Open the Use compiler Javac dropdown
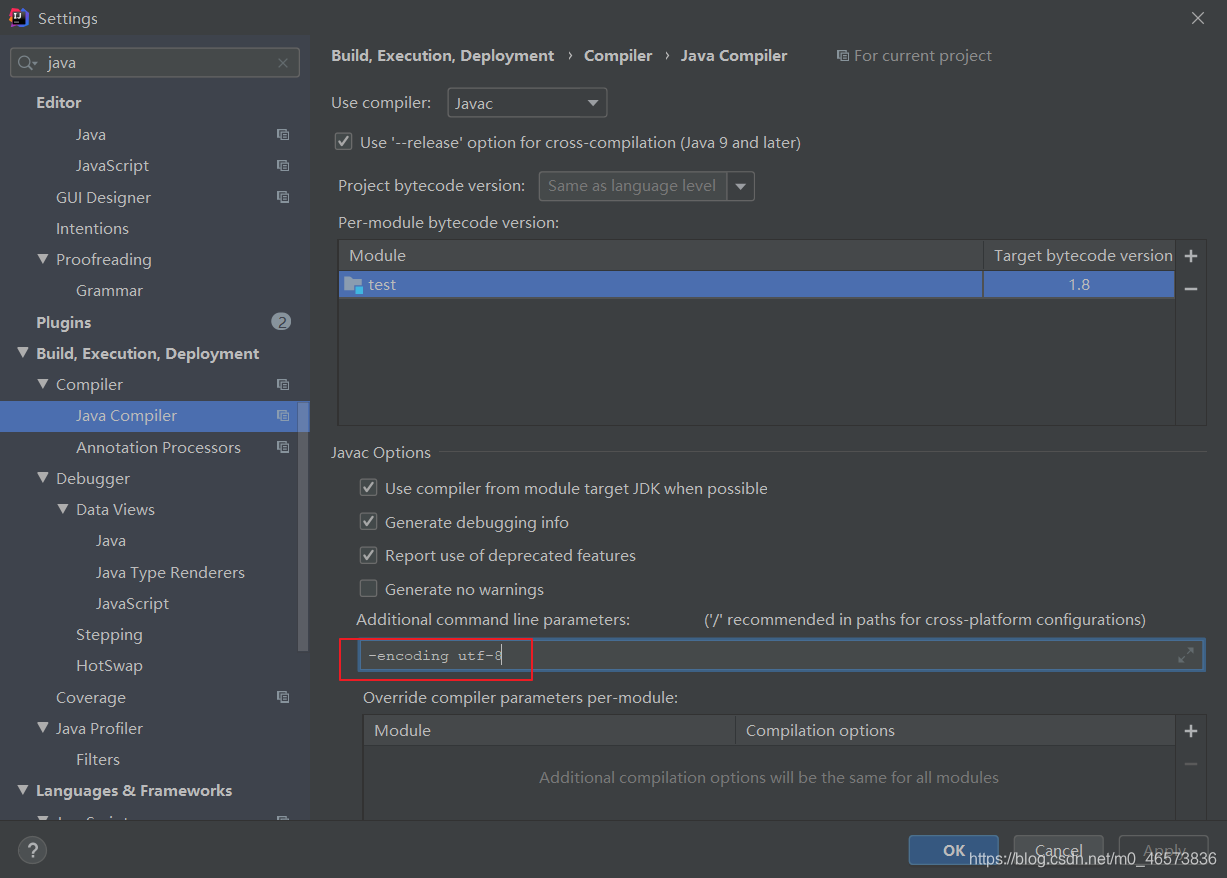Viewport: 1227px width, 878px height. tap(527, 103)
